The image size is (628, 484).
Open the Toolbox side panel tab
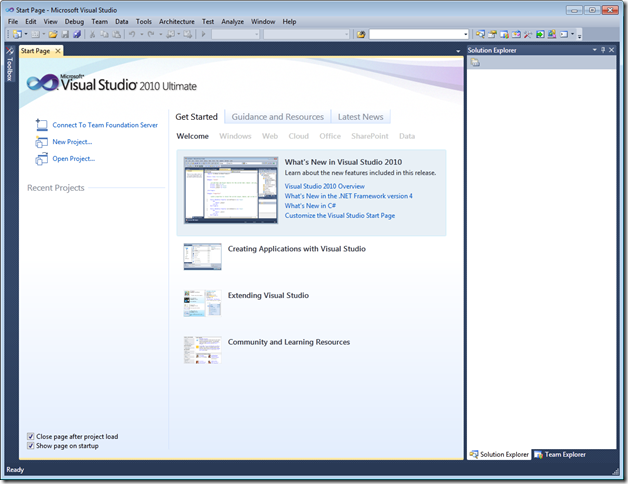click(10, 64)
